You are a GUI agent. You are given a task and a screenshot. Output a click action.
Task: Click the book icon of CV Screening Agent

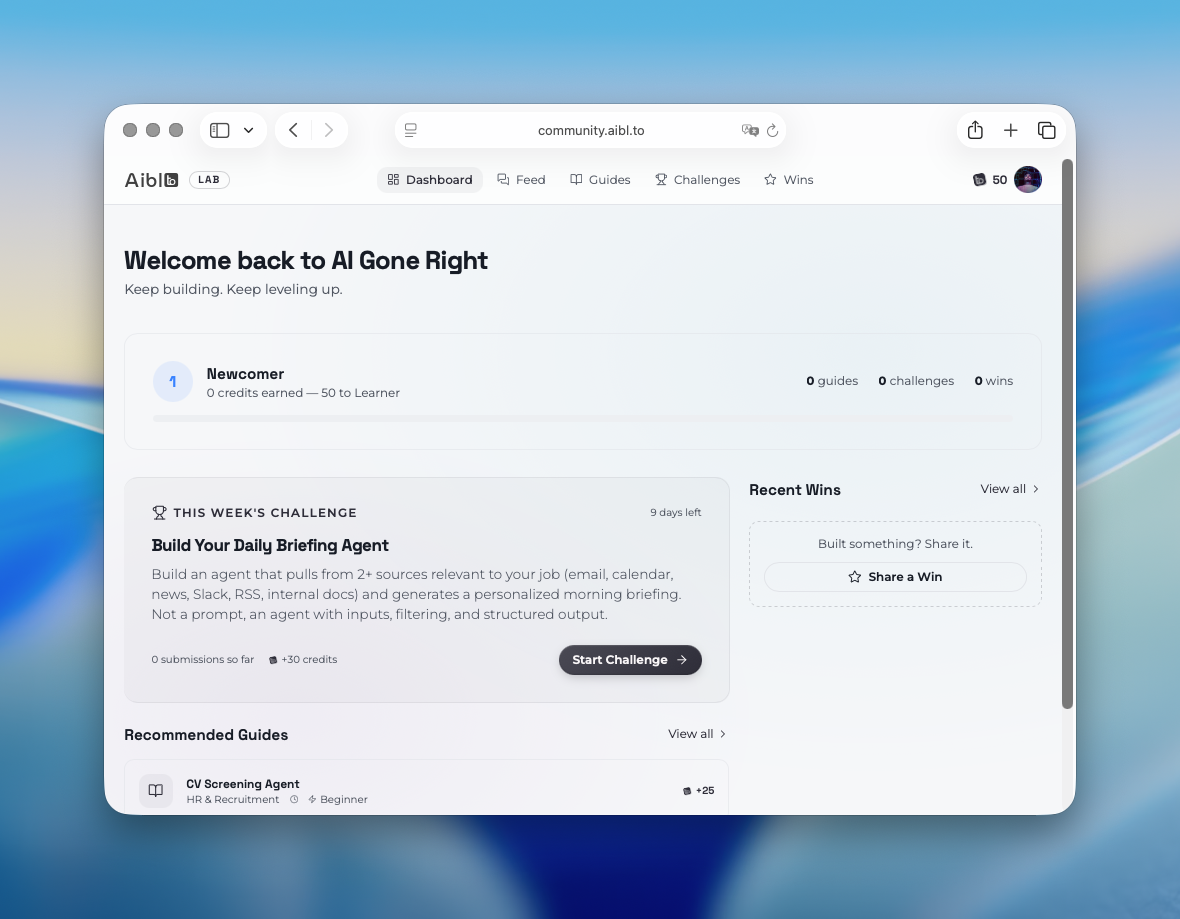point(156,790)
